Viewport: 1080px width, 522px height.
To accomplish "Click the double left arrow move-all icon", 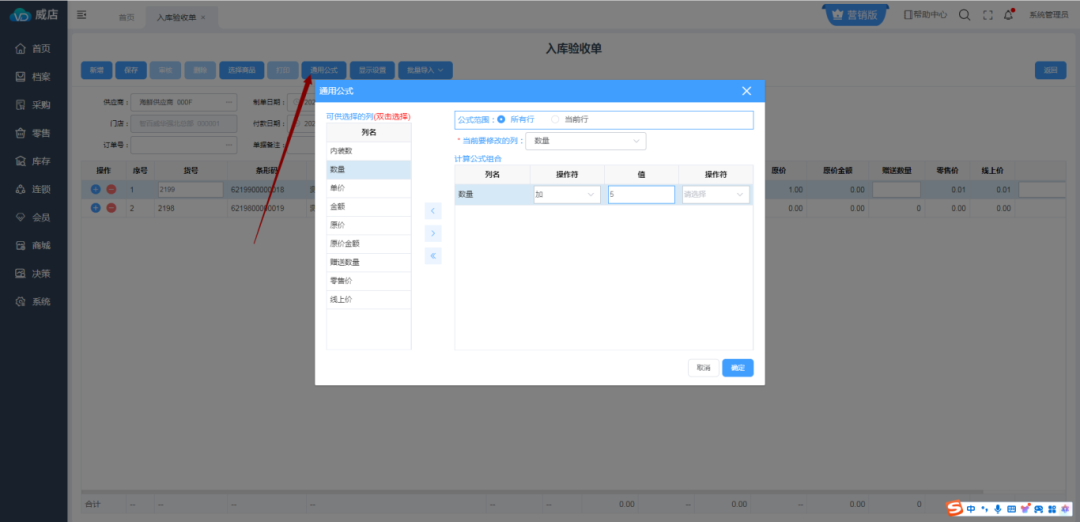I will pos(432,256).
